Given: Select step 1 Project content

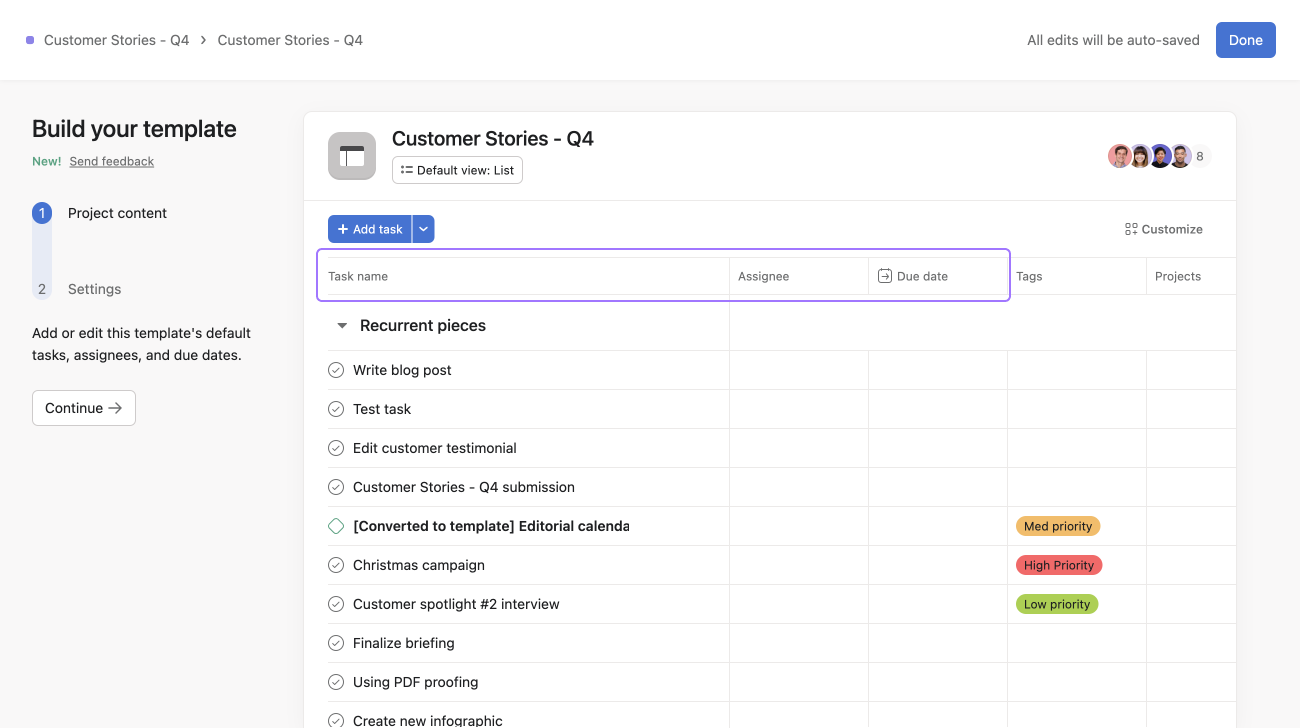Looking at the screenshot, I should click(117, 213).
